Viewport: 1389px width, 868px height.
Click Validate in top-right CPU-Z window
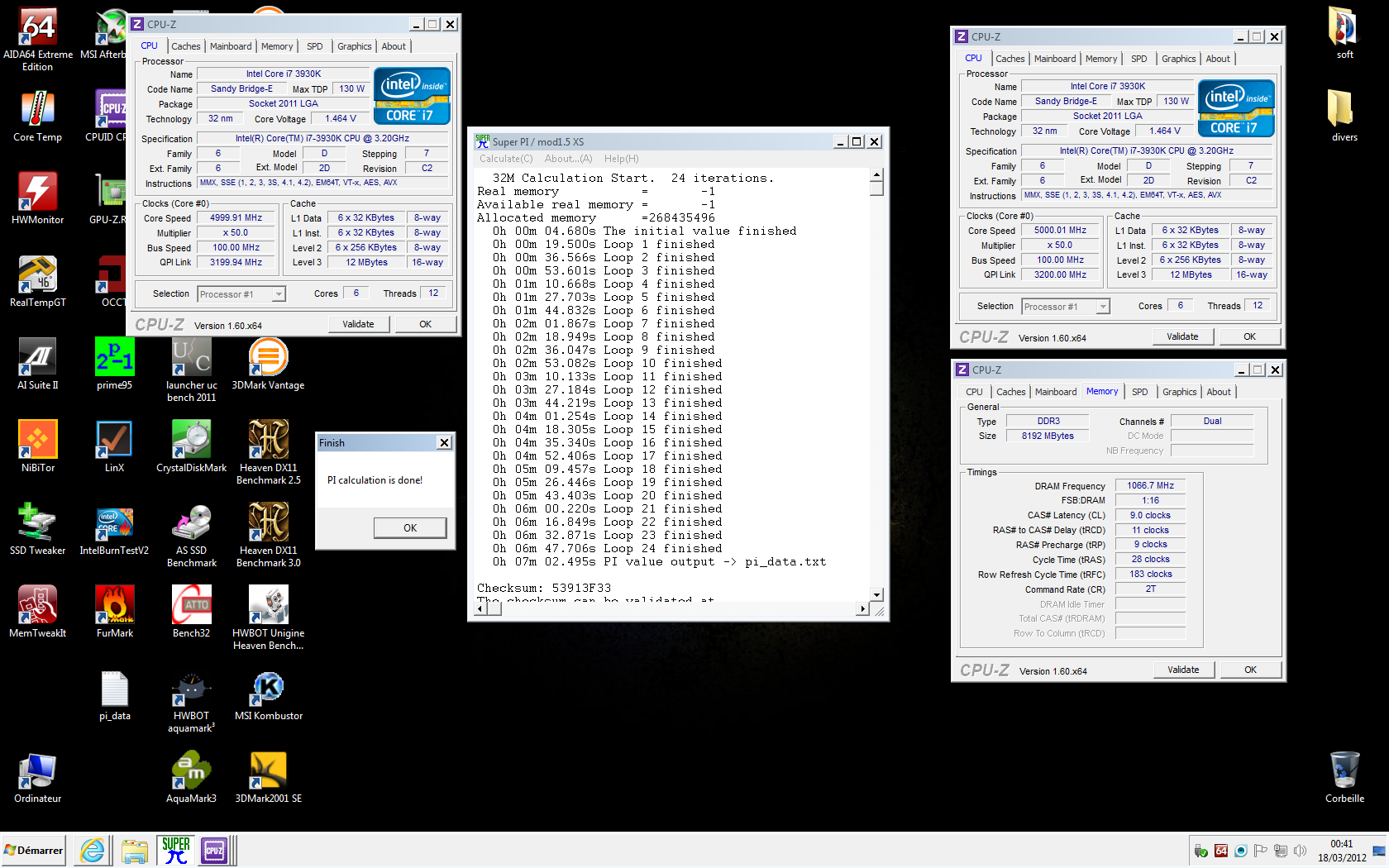pos(1182,336)
